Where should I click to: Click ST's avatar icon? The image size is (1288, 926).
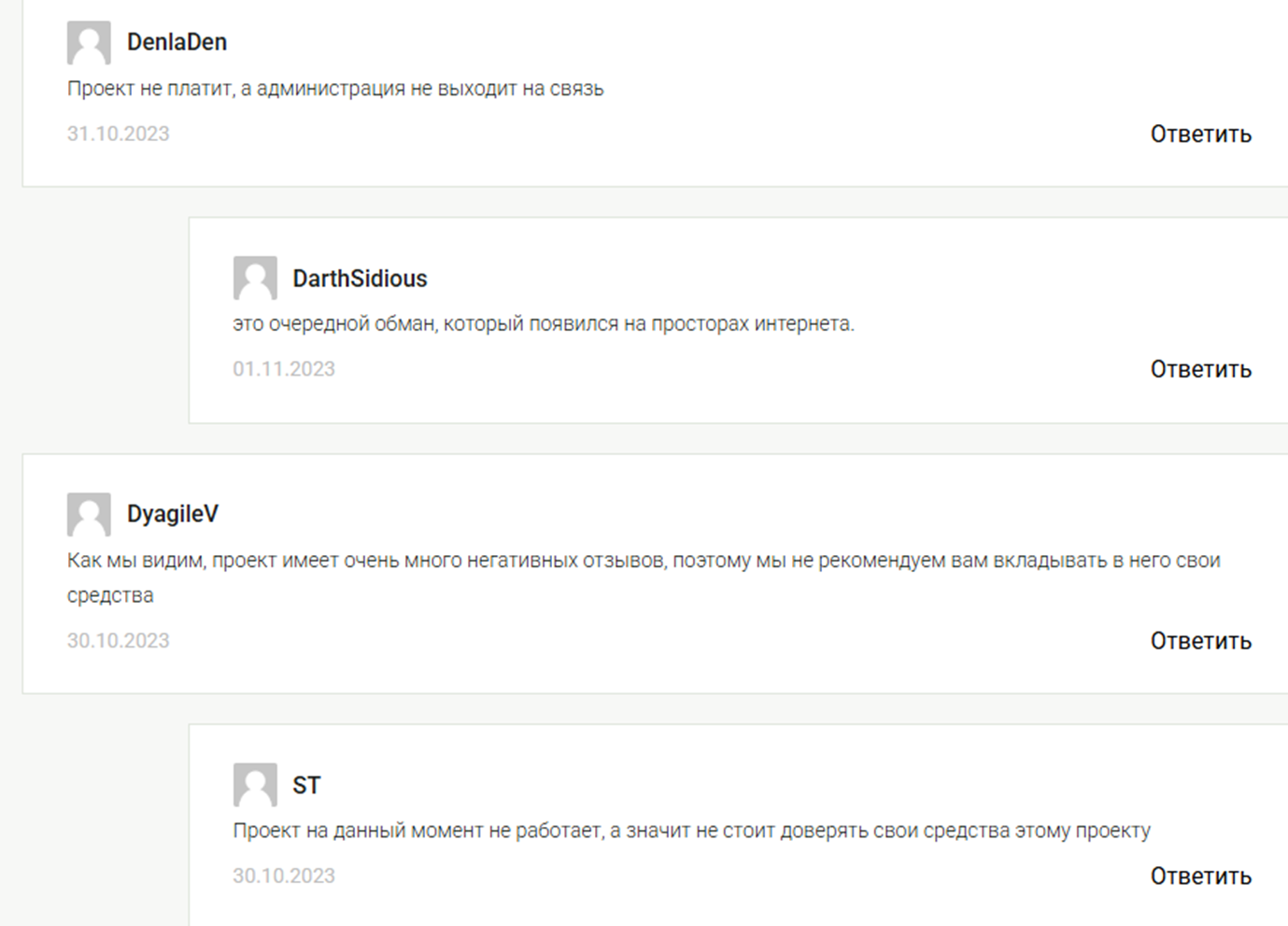click(255, 785)
